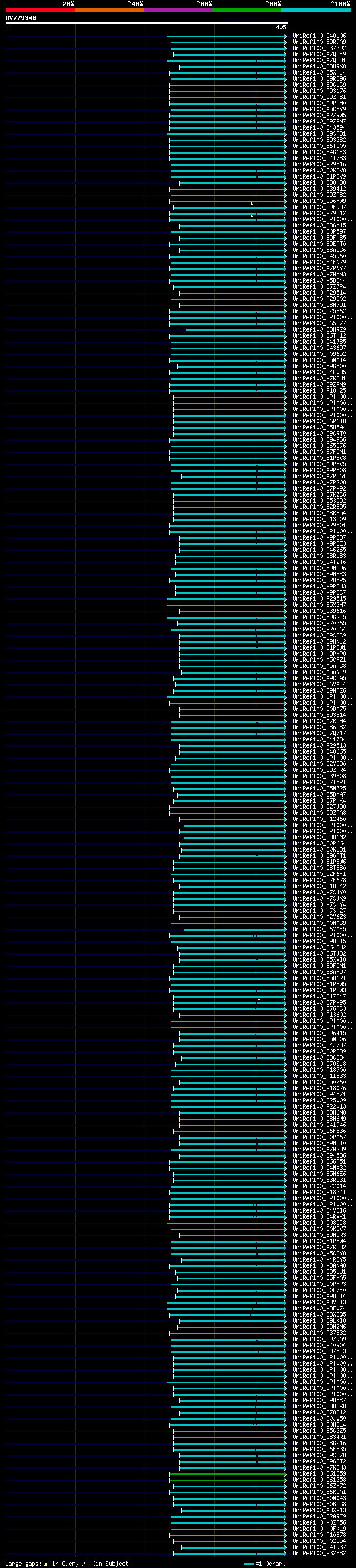The image size is (356, 1568).
Task: Select hit label UniRef100_P29516
Action: tap(319, 164)
